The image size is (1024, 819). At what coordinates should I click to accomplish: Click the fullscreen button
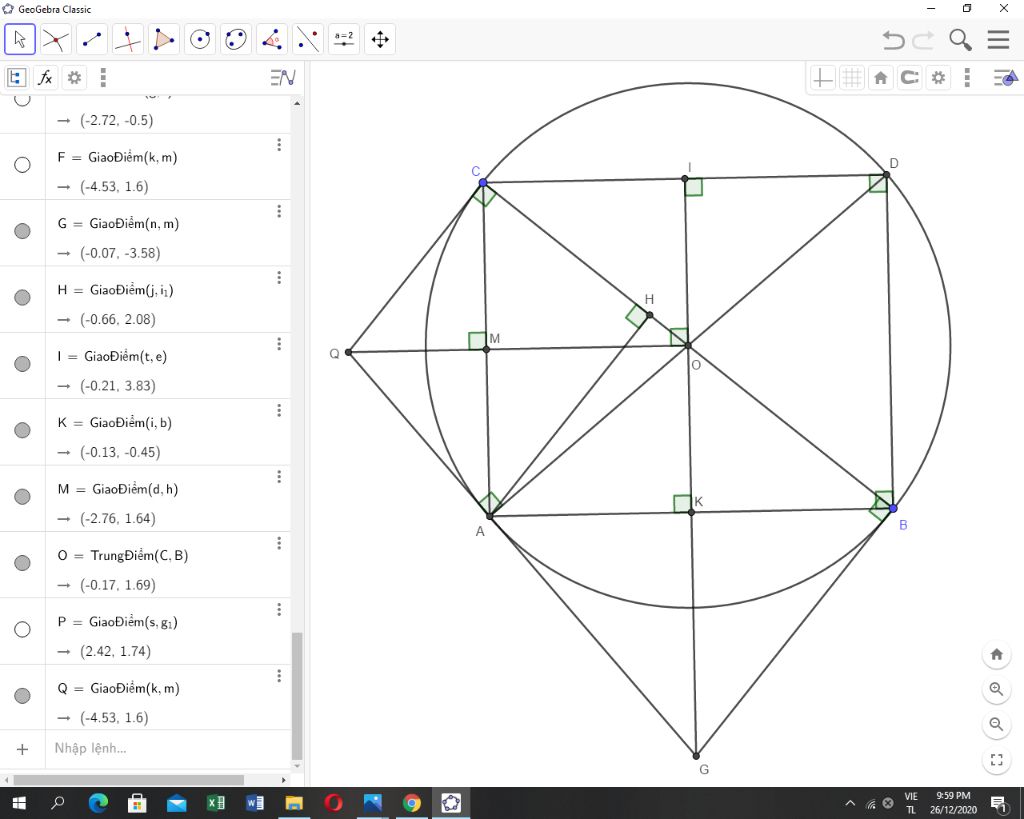pos(997,760)
